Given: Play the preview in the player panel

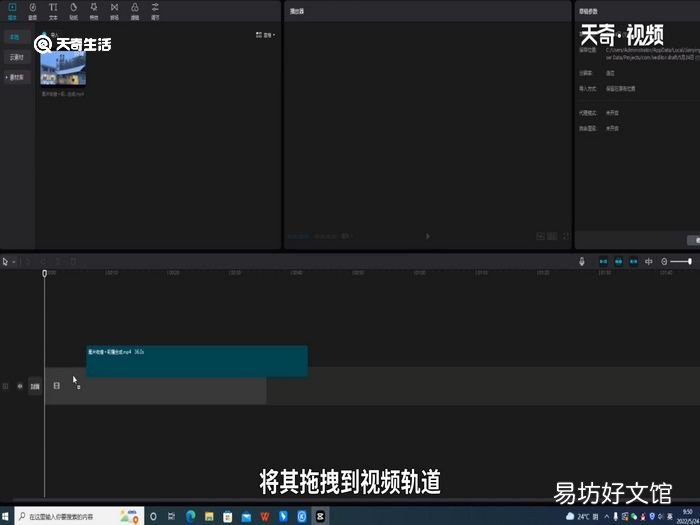Looking at the screenshot, I should pyautogui.click(x=428, y=236).
